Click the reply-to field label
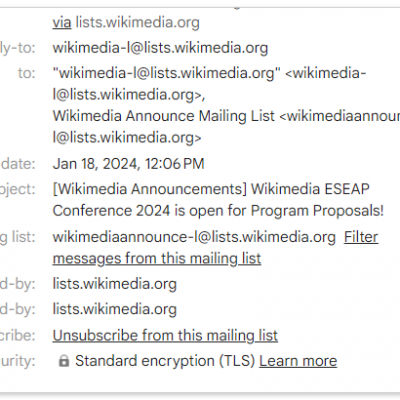This screenshot has width=400, height=400. (18, 48)
